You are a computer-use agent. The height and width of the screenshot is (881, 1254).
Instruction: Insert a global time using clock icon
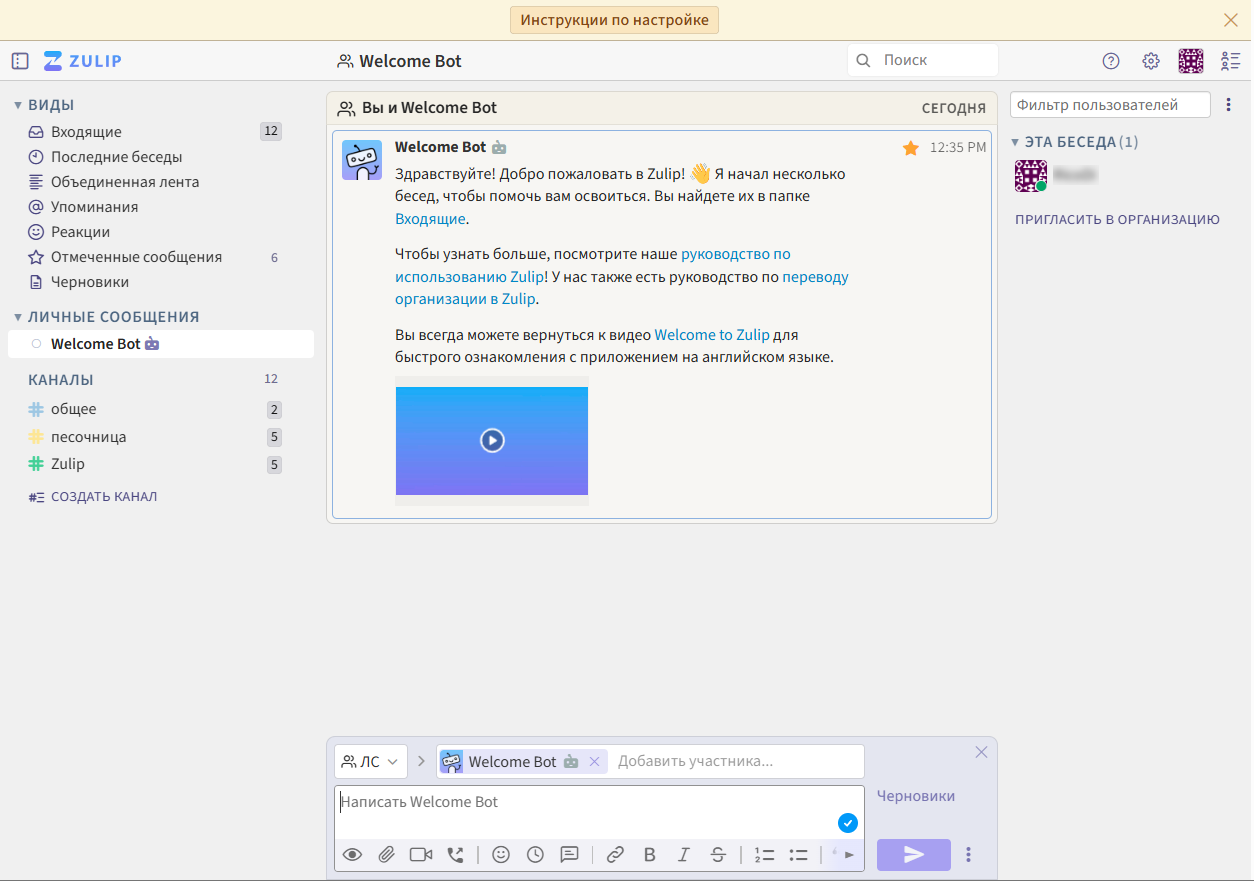click(536, 855)
